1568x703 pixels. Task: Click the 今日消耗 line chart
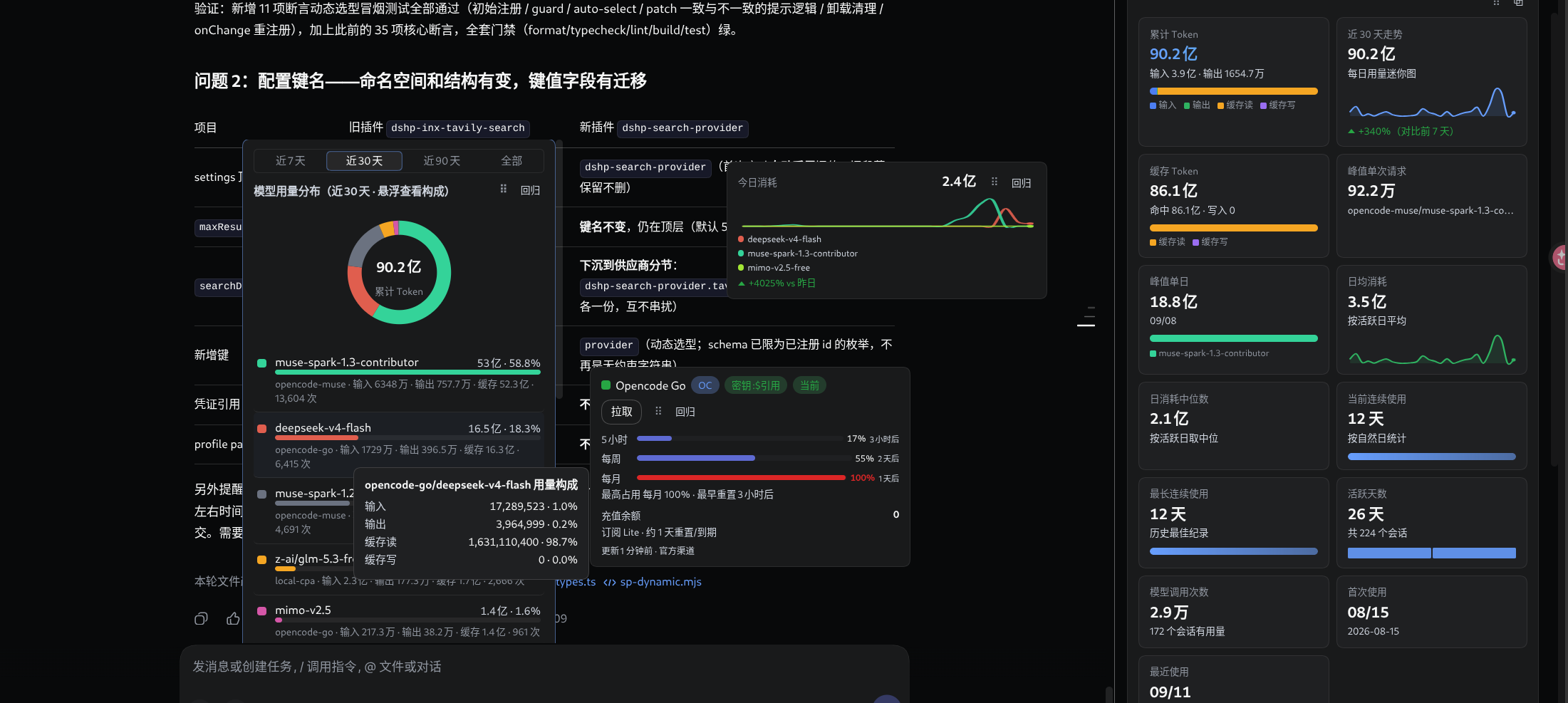pyautogui.click(x=887, y=212)
